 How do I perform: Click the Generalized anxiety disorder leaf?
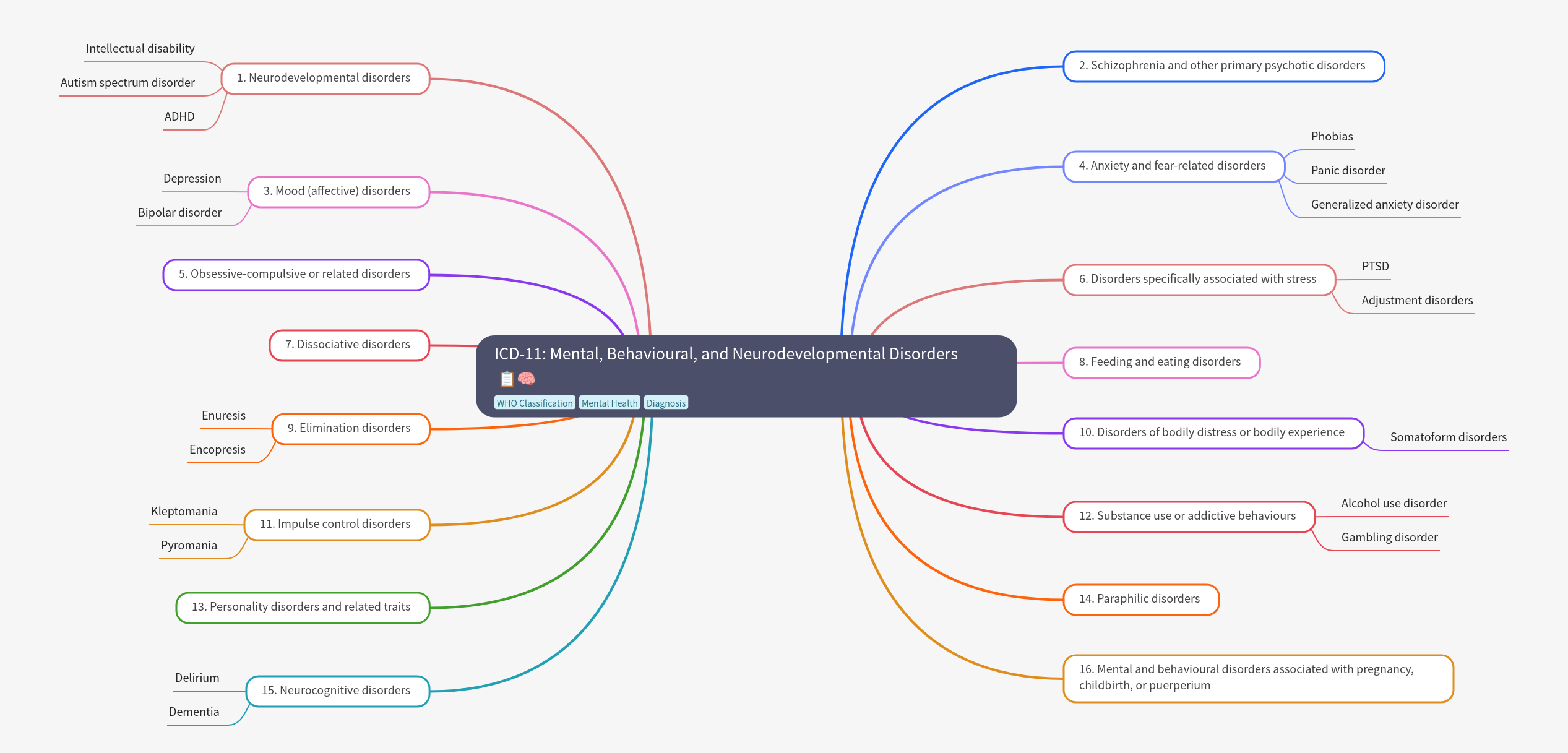click(1384, 205)
